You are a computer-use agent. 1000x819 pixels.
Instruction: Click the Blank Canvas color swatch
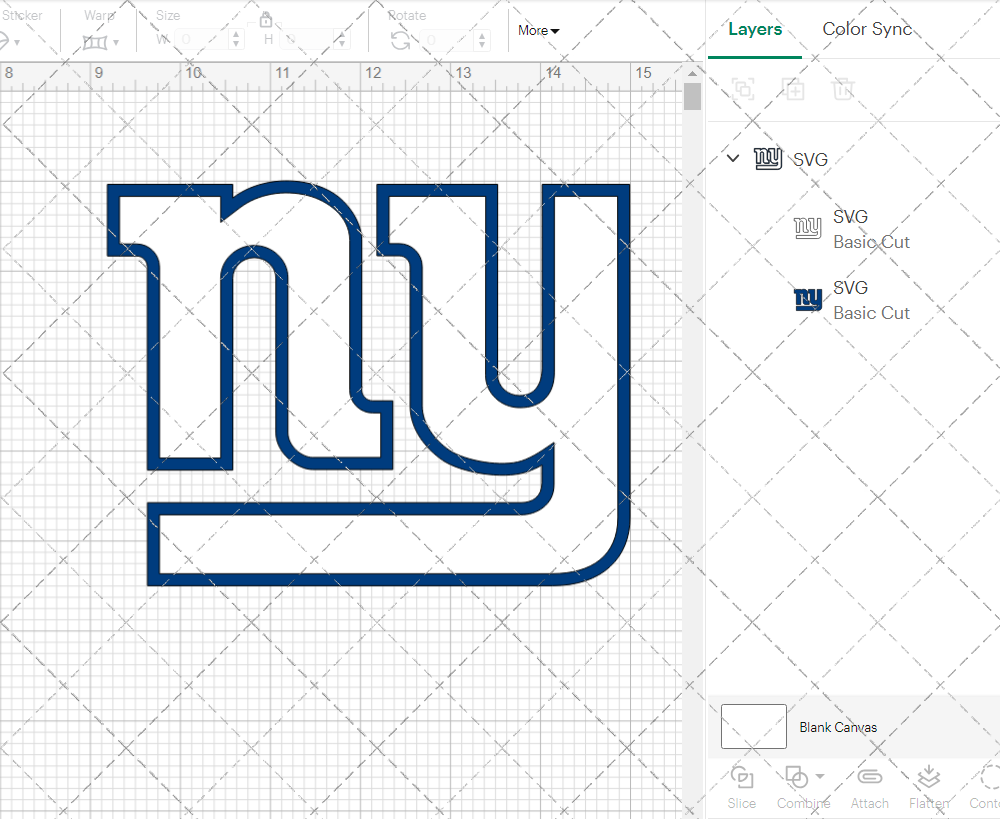click(753, 727)
